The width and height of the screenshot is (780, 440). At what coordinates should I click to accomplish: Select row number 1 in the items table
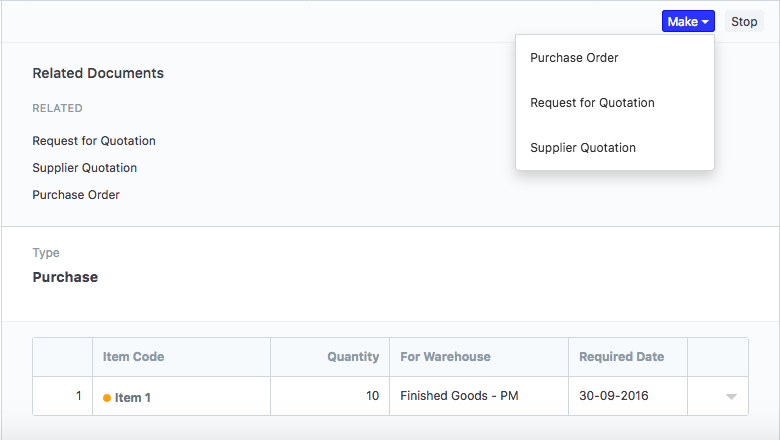tap(78, 396)
